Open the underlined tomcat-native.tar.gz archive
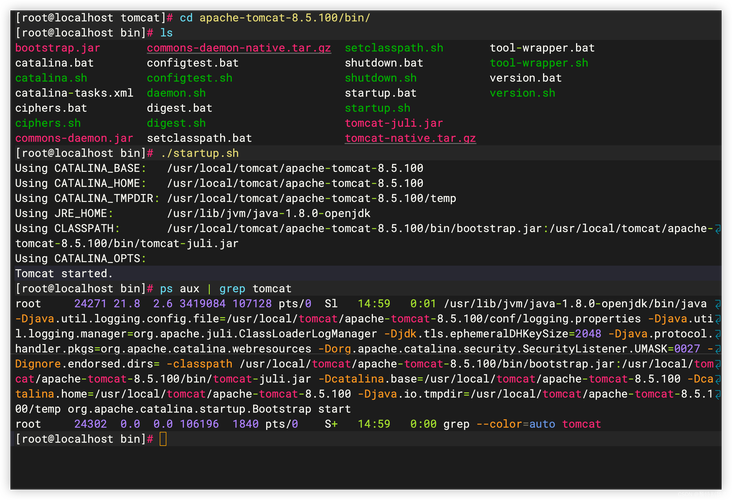The width and height of the screenshot is (732, 500). [410, 138]
